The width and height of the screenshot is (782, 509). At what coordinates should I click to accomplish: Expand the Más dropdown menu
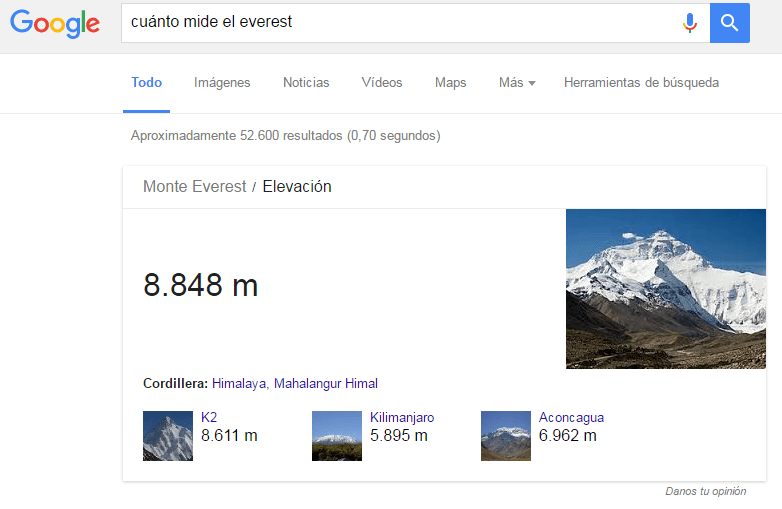click(x=517, y=83)
